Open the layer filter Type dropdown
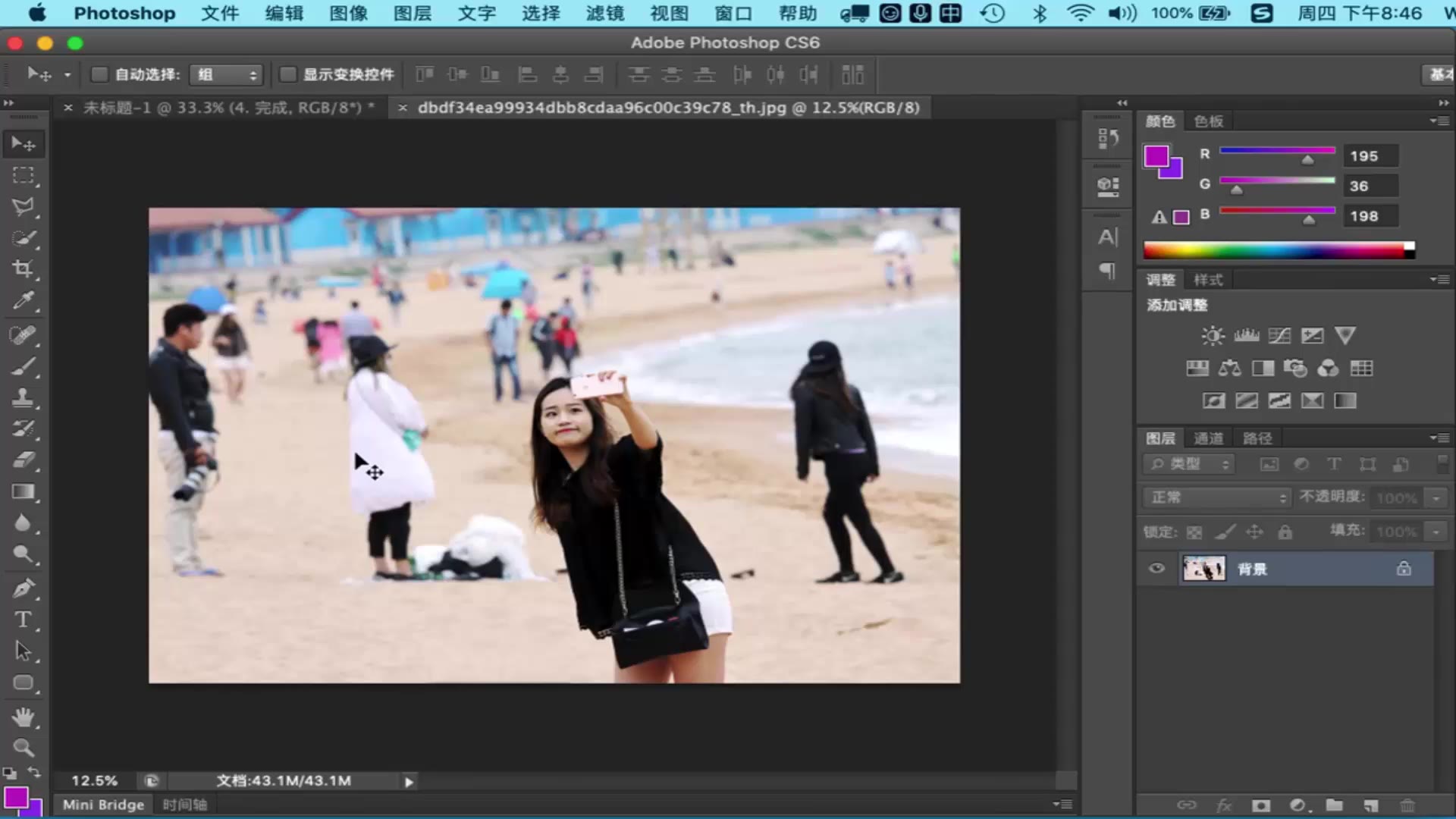The height and width of the screenshot is (819, 1456). (1189, 464)
